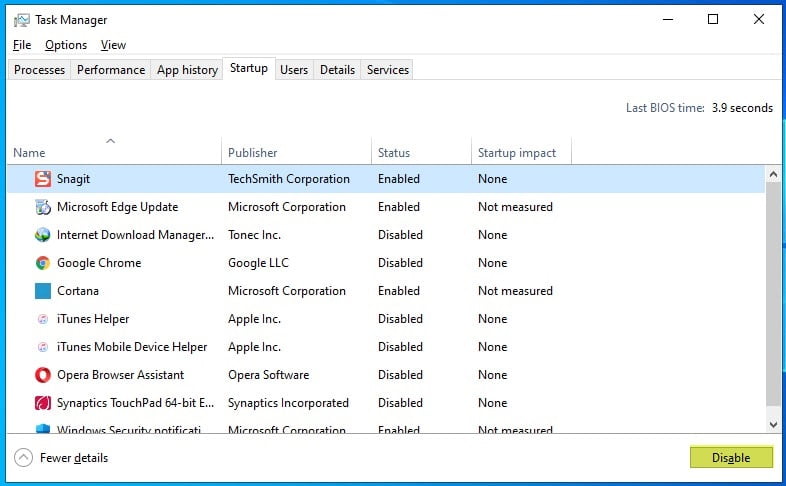The width and height of the screenshot is (786, 486).
Task: Click the Opera Software publisher cell
Action: coord(268,375)
